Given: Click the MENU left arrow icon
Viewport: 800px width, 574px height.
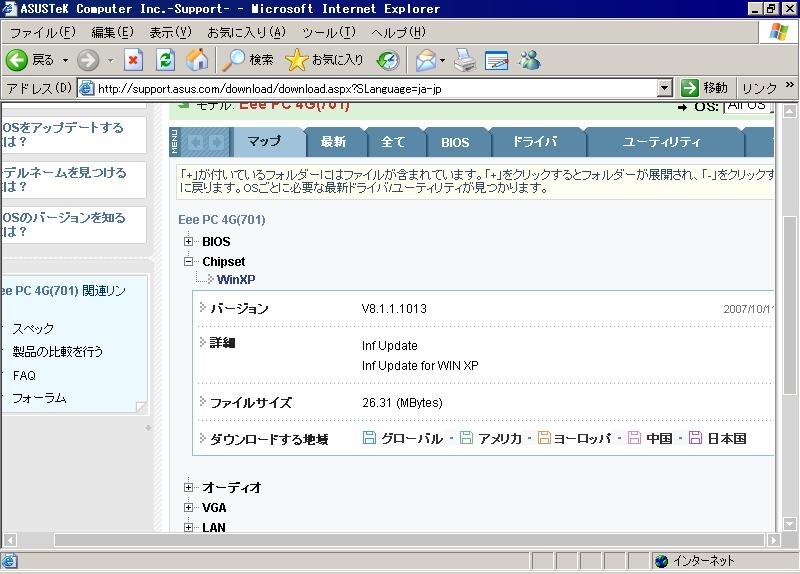Looking at the screenshot, I should pos(195,142).
